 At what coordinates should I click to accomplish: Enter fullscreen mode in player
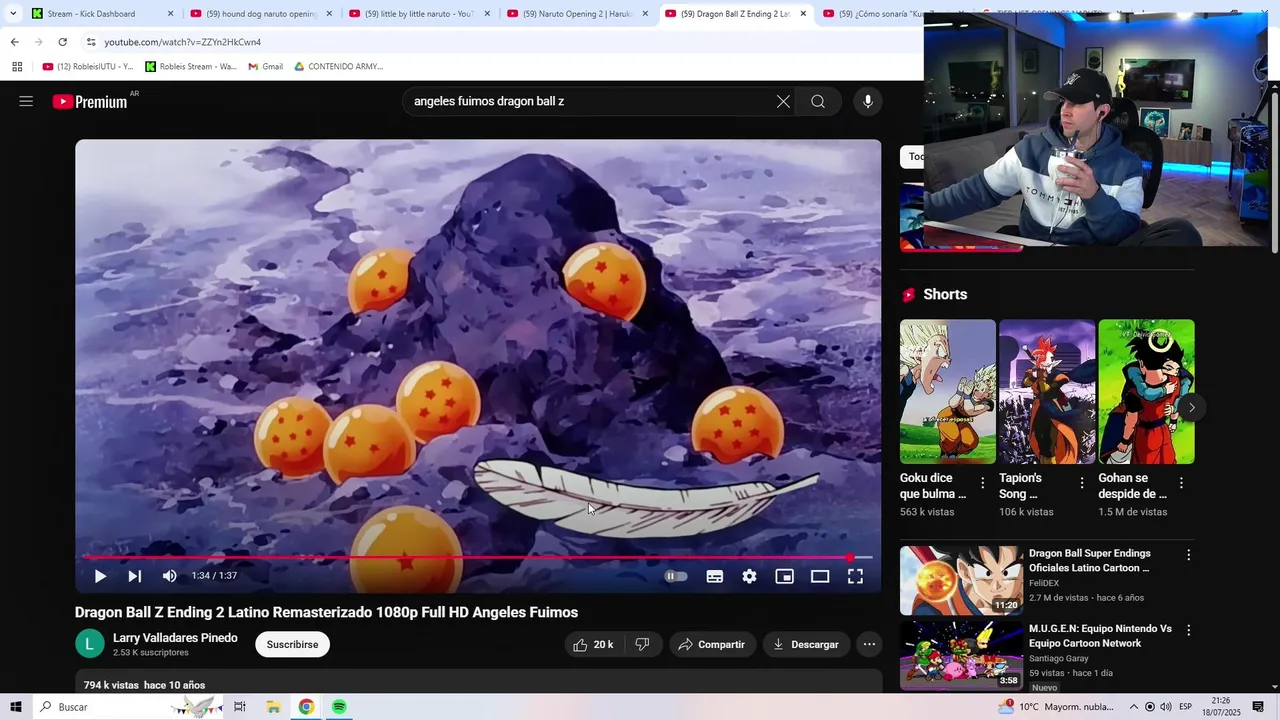pos(856,576)
